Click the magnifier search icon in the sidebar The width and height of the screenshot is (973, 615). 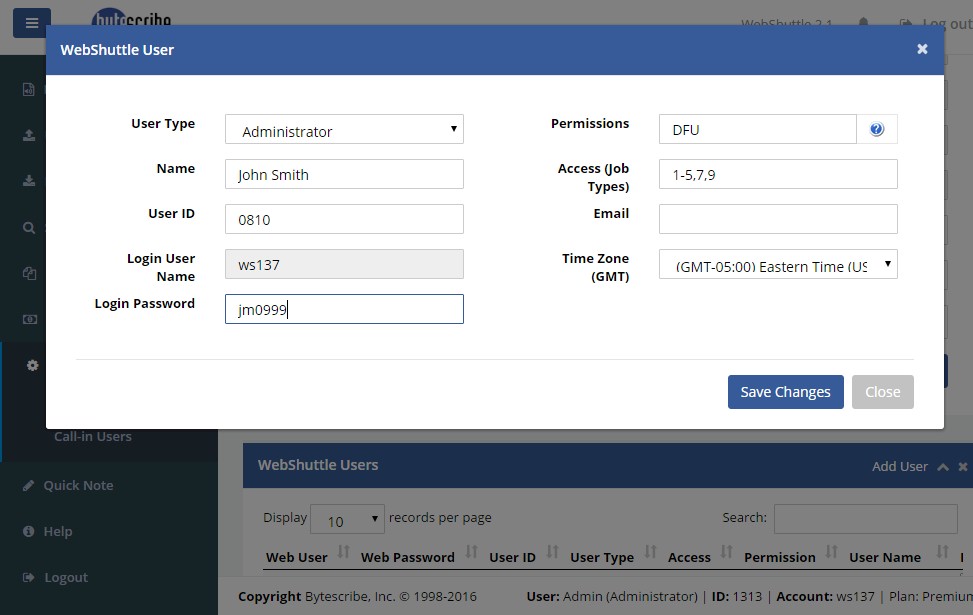pos(29,228)
